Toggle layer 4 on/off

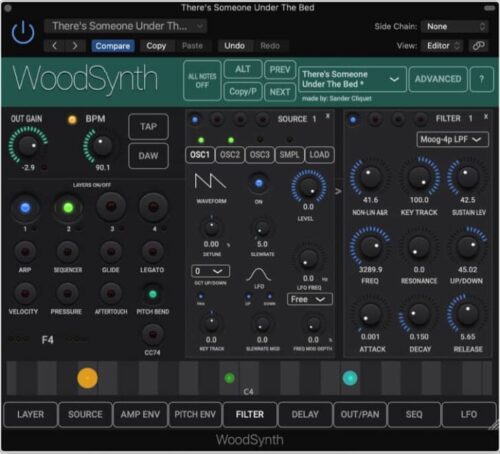click(x=153, y=207)
